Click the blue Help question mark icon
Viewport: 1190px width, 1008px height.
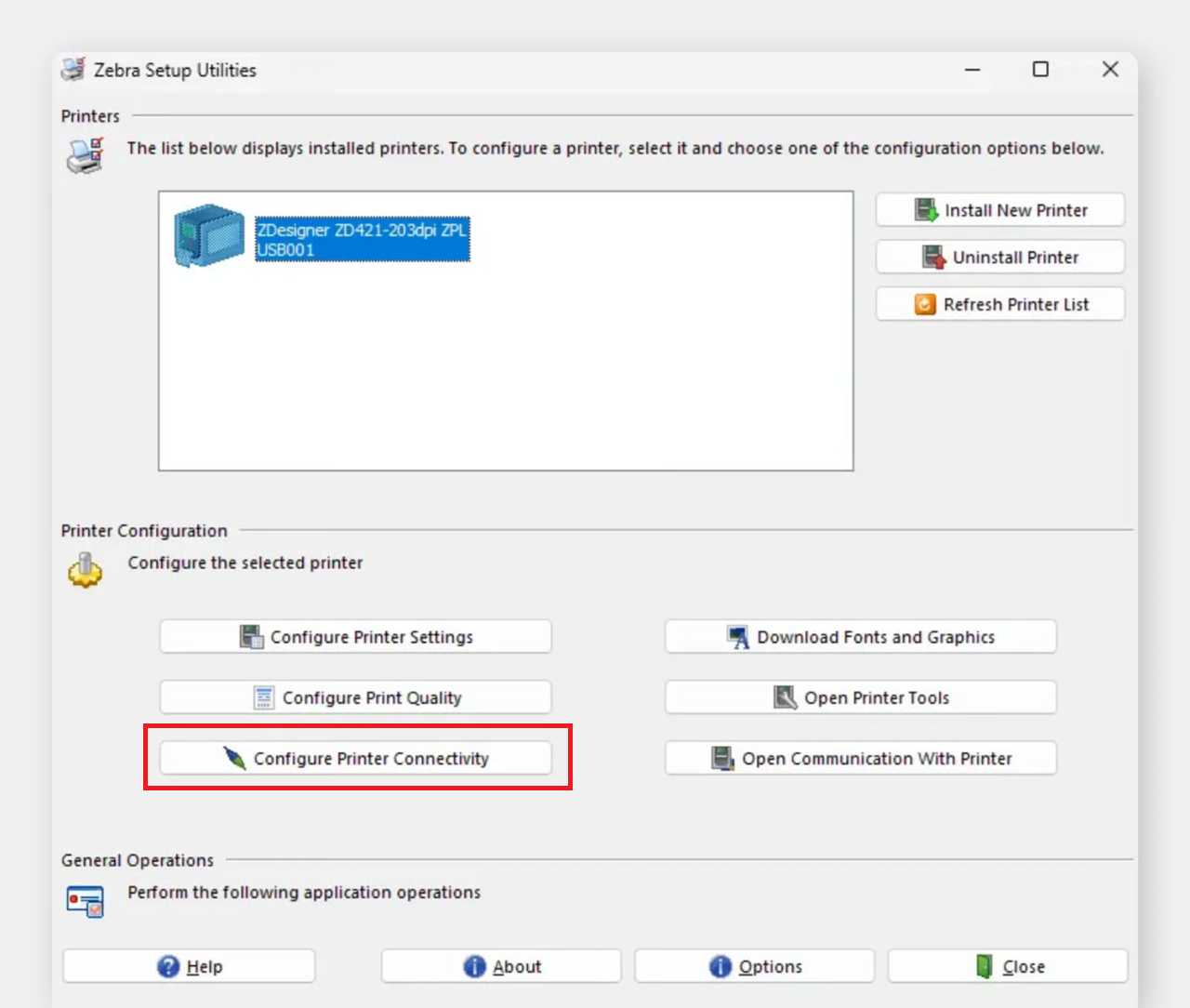(168, 967)
